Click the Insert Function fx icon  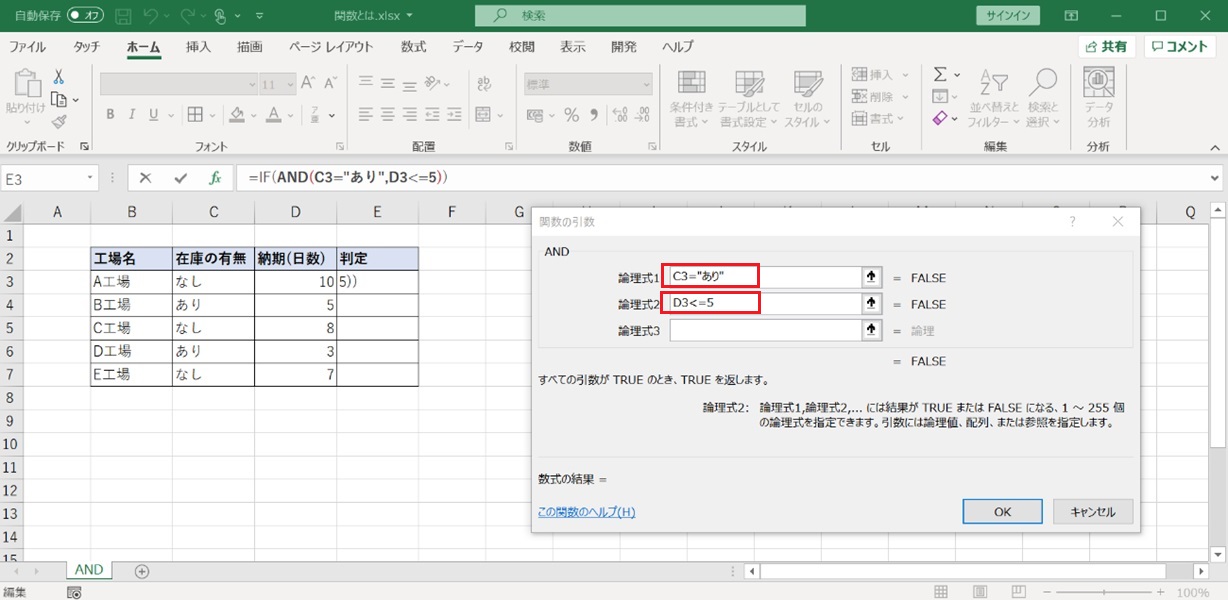214,178
